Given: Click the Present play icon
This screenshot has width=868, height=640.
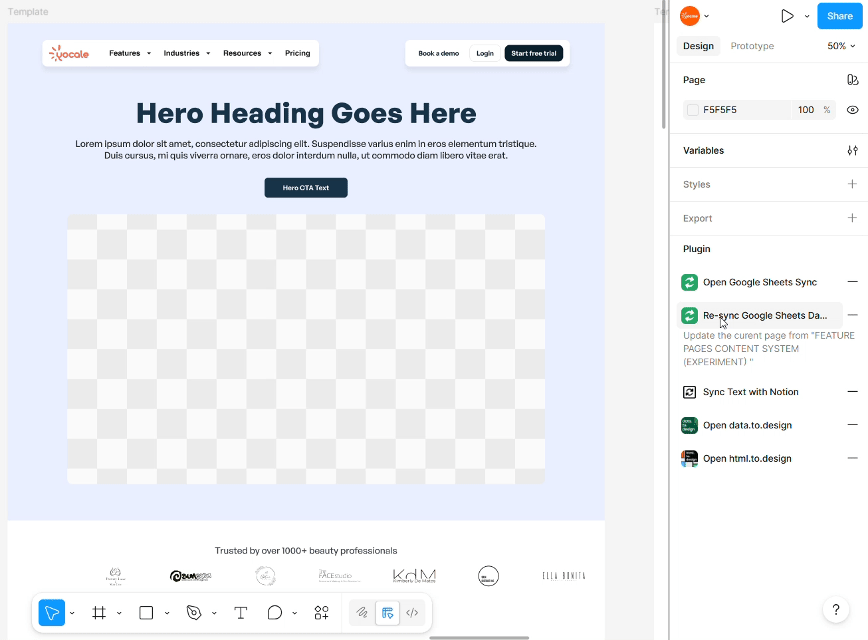Looking at the screenshot, I should tap(787, 16).
